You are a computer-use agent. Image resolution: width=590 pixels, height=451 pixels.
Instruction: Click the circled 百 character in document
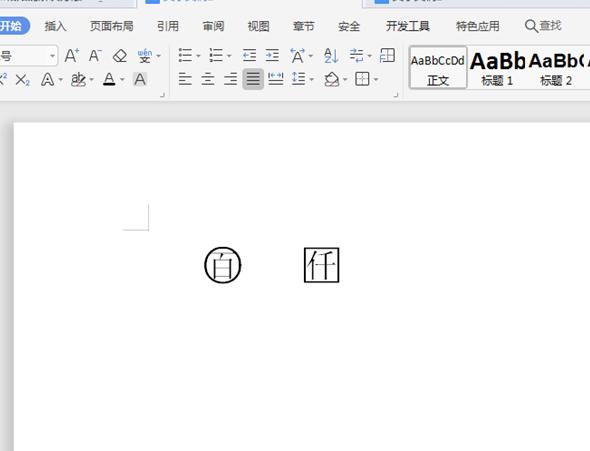(x=222, y=265)
